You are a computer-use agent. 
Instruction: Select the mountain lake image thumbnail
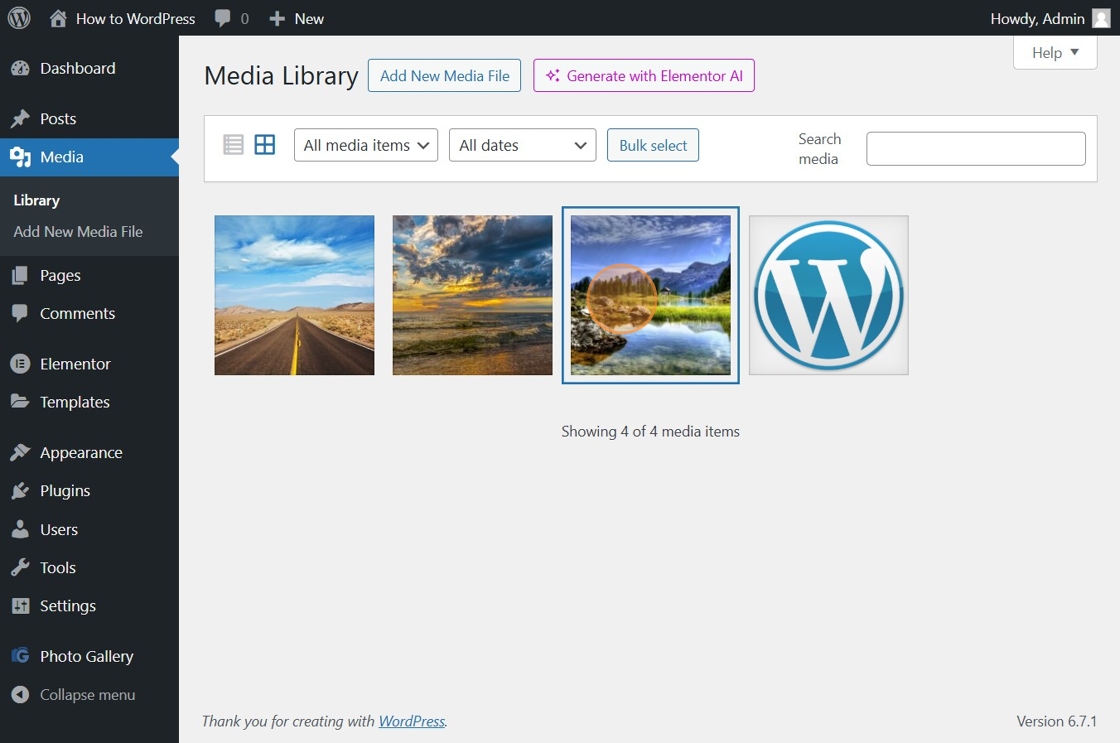[x=651, y=295]
